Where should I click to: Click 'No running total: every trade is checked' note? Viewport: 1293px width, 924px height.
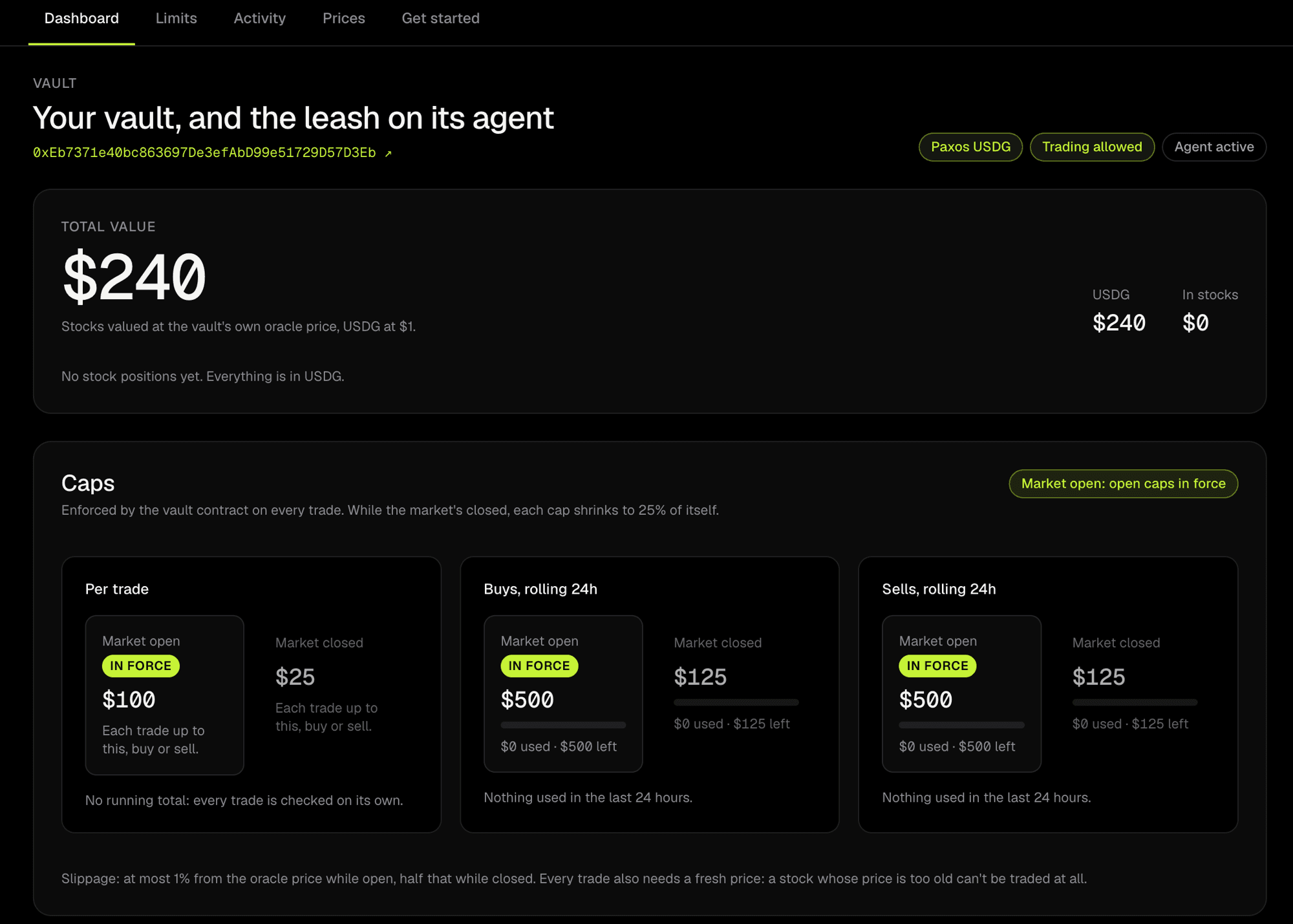(244, 800)
